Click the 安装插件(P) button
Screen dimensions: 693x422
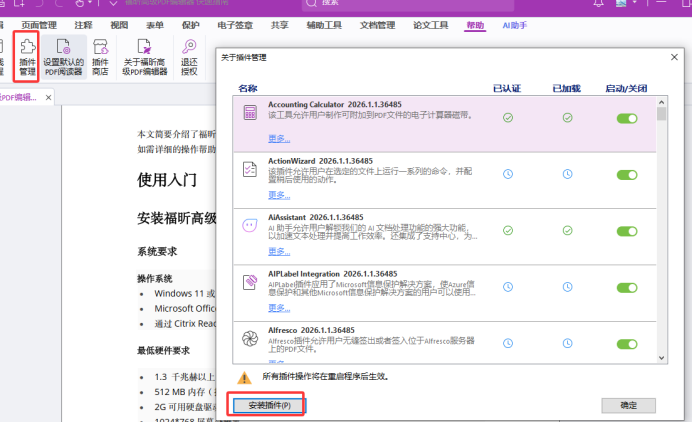269,406
